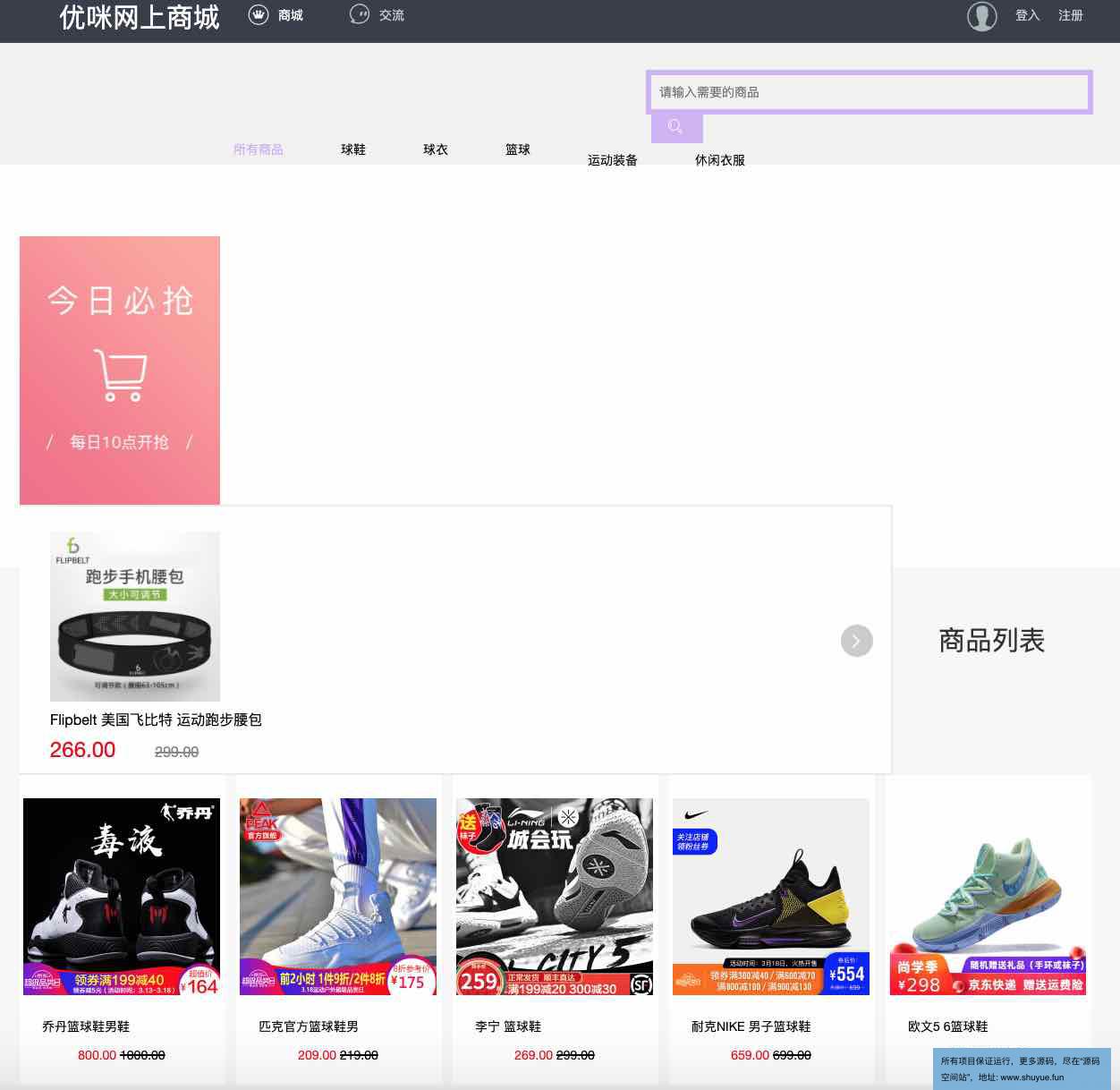Open the 匹克官方篮球鞋男 product image

tap(338, 897)
